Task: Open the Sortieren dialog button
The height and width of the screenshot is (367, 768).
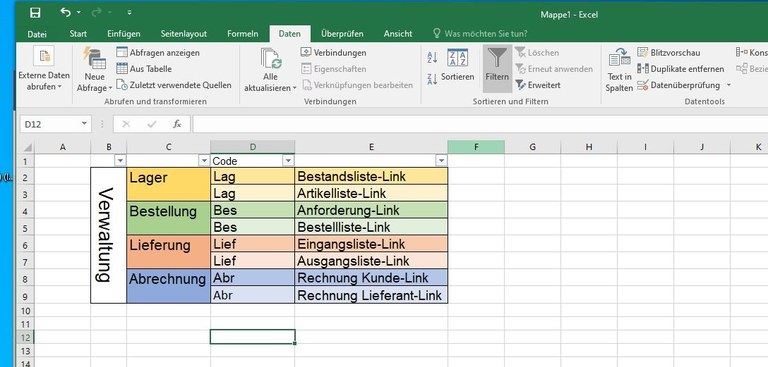Action: click(457, 65)
